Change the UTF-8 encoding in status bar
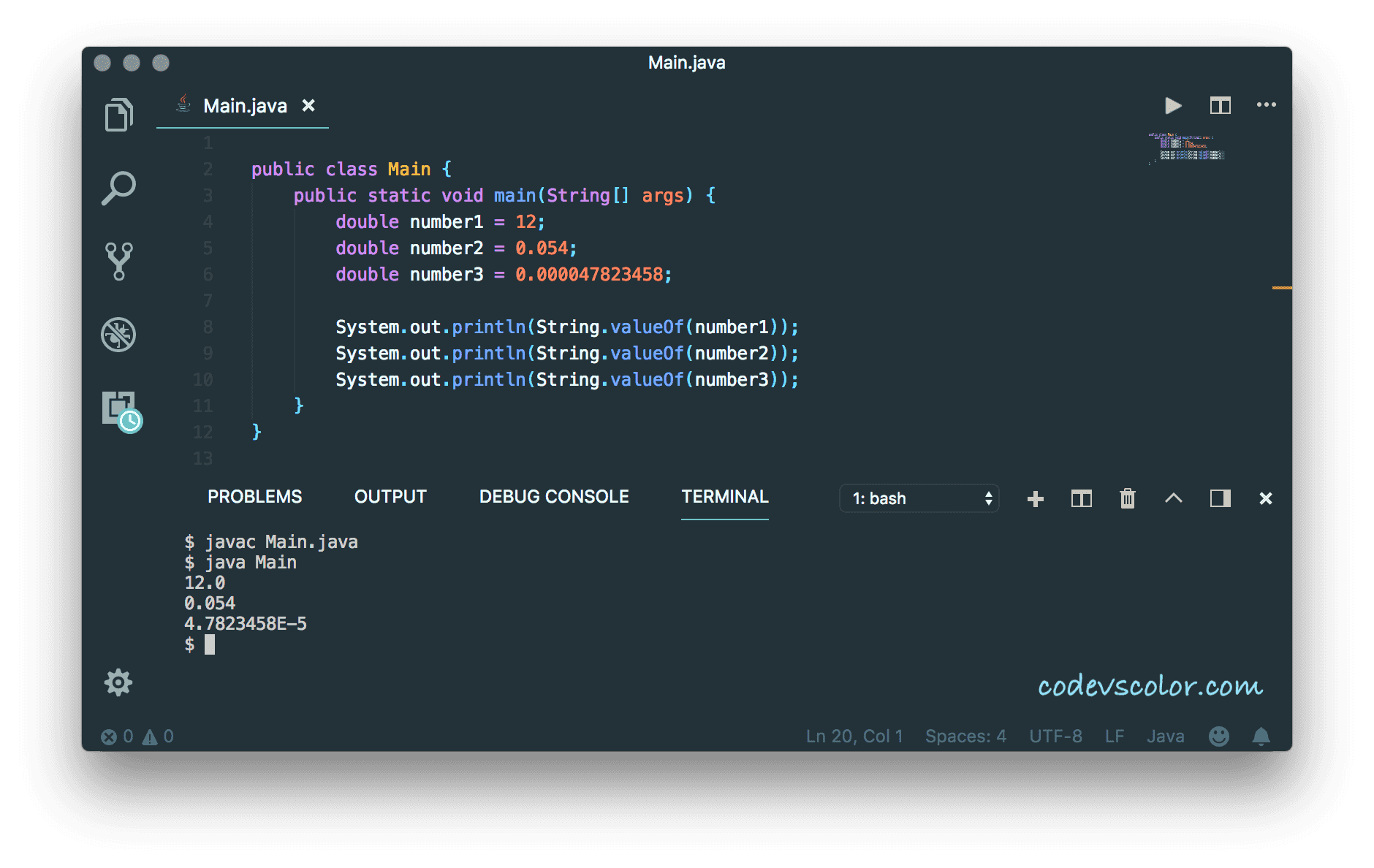Image resolution: width=1374 pixels, height=868 pixels. 1055,736
